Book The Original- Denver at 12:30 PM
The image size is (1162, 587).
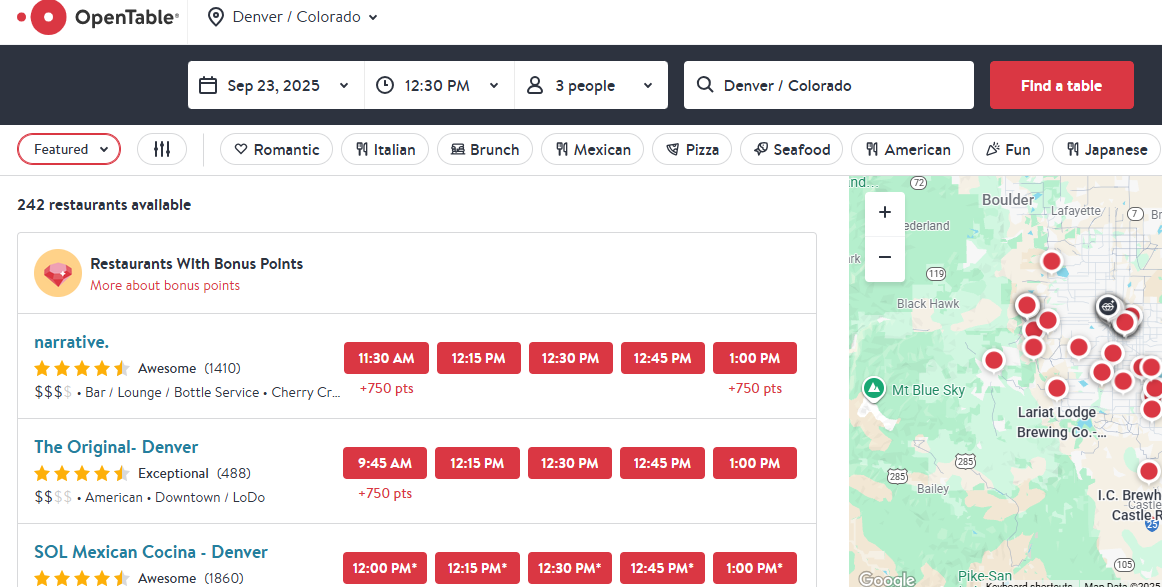pyautogui.click(x=570, y=463)
